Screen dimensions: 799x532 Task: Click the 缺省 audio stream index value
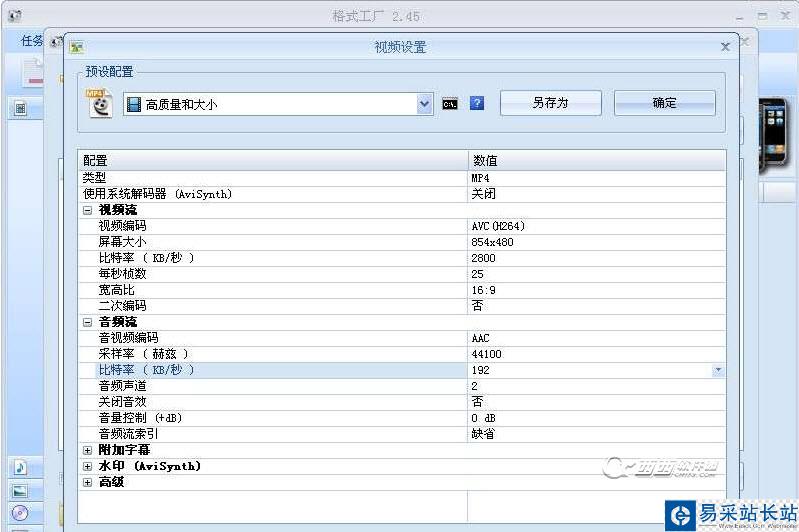pyautogui.click(x=597, y=434)
